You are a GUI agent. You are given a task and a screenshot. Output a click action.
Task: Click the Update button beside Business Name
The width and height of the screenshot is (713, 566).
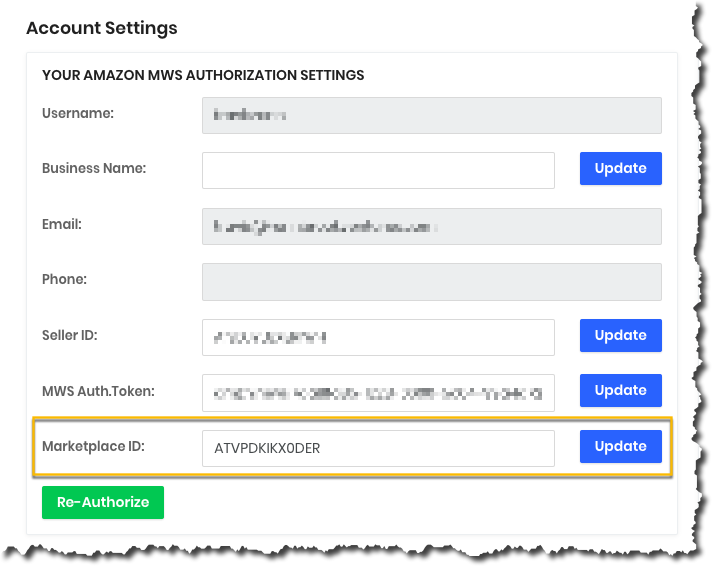(620, 168)
